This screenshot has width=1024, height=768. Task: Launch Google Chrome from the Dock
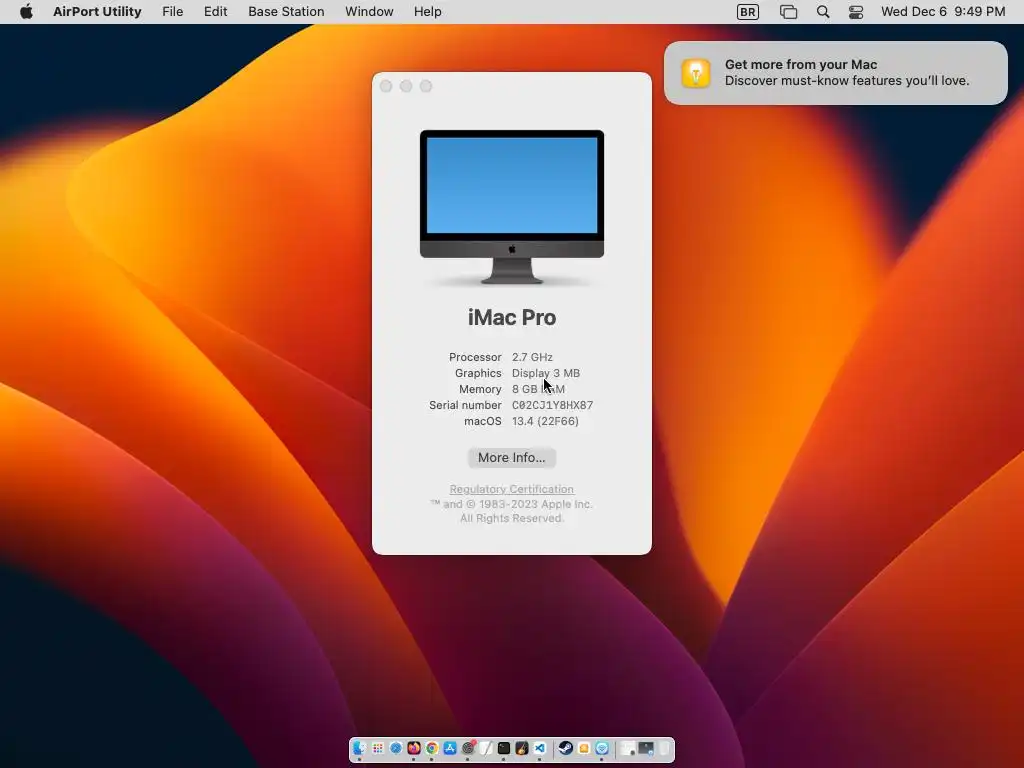[432, 748]
